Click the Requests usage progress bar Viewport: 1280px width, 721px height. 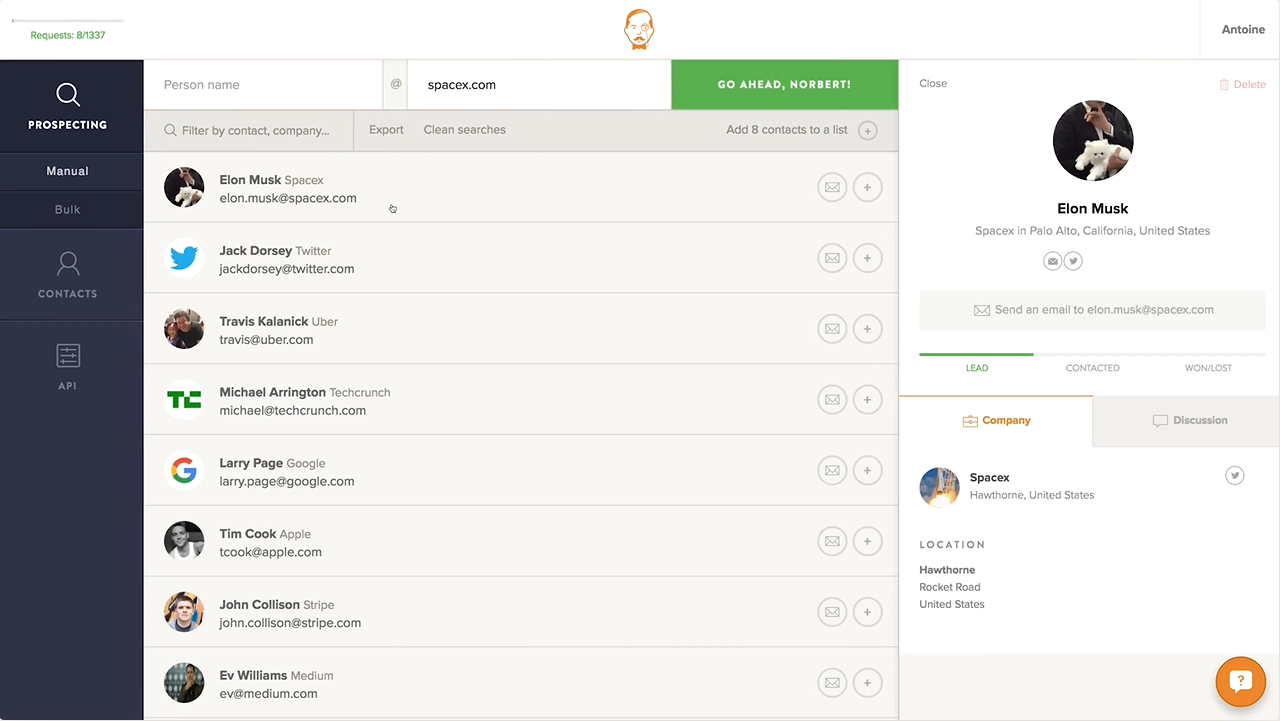[x=68, y=20]
